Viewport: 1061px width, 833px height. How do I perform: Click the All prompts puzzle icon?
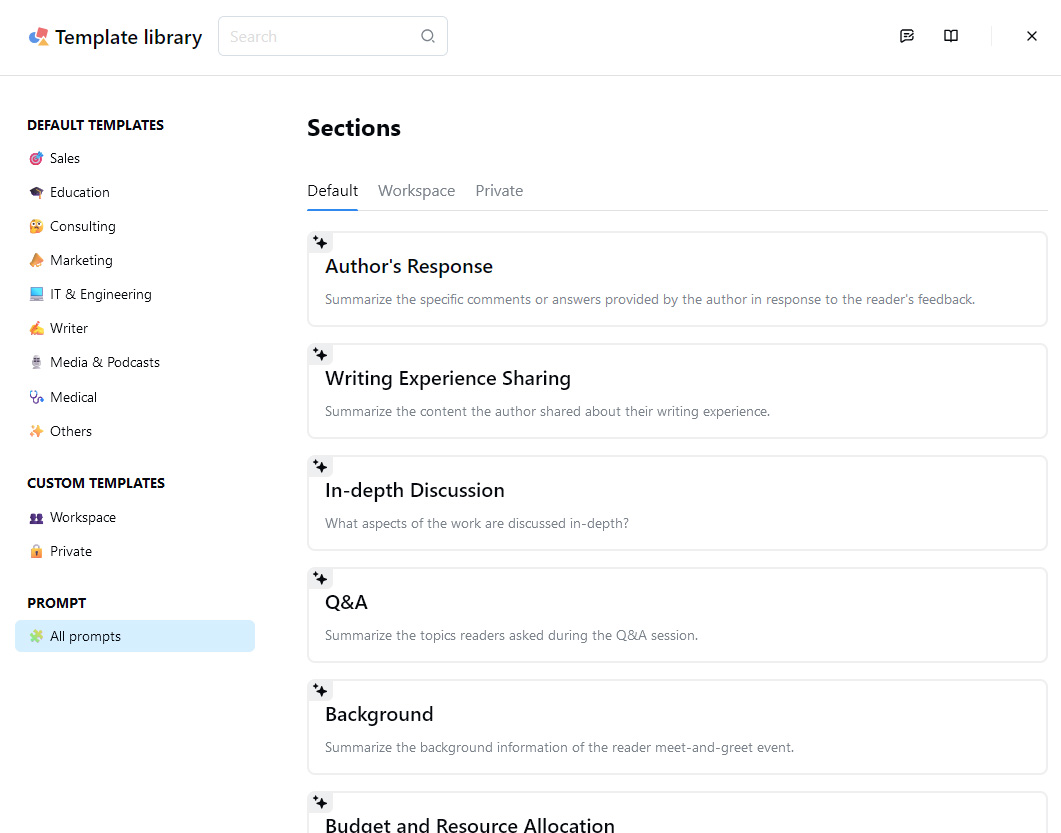click(36, 636)
